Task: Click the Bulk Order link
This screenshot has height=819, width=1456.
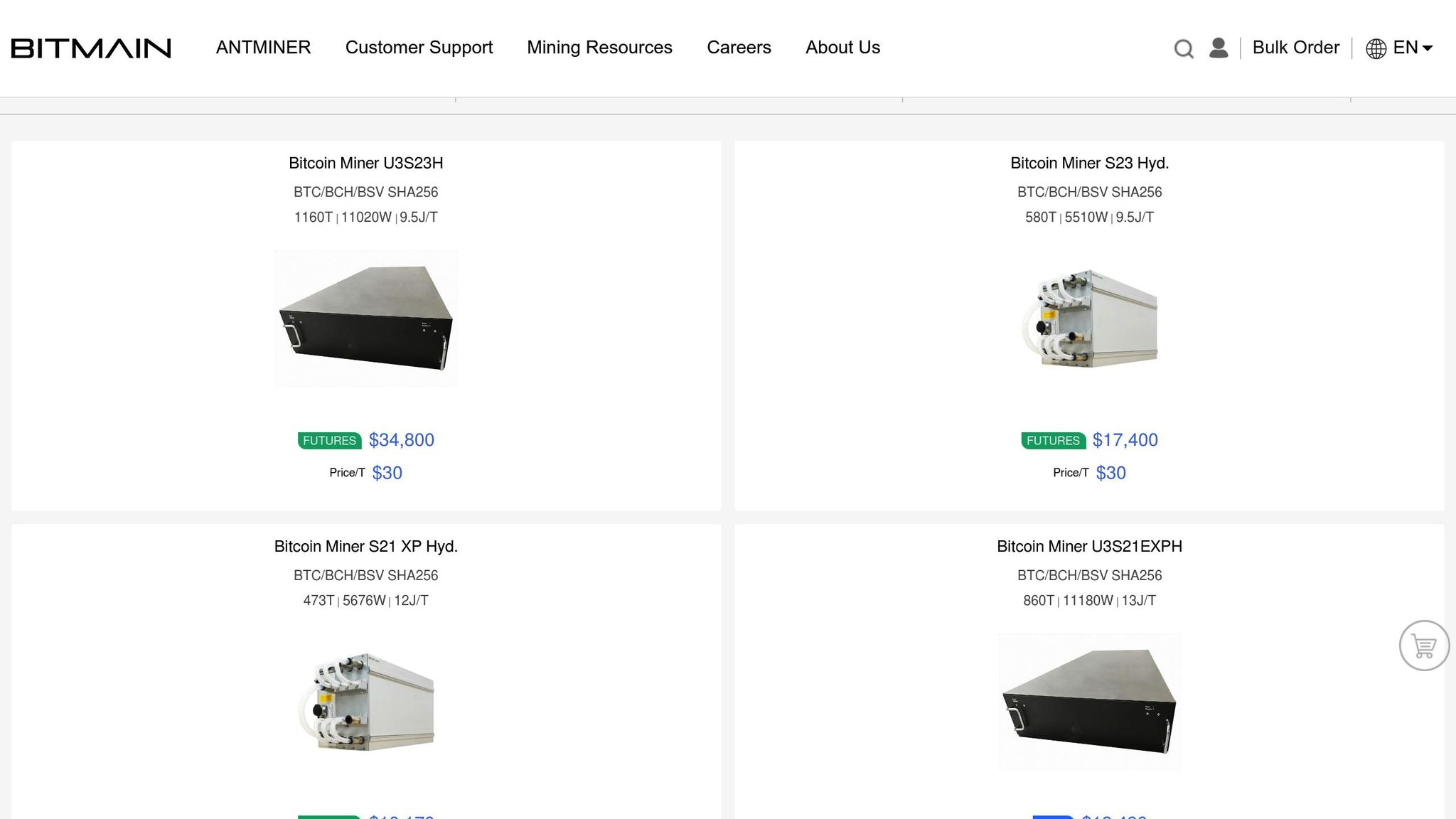Action: (x=1295, y=47)
